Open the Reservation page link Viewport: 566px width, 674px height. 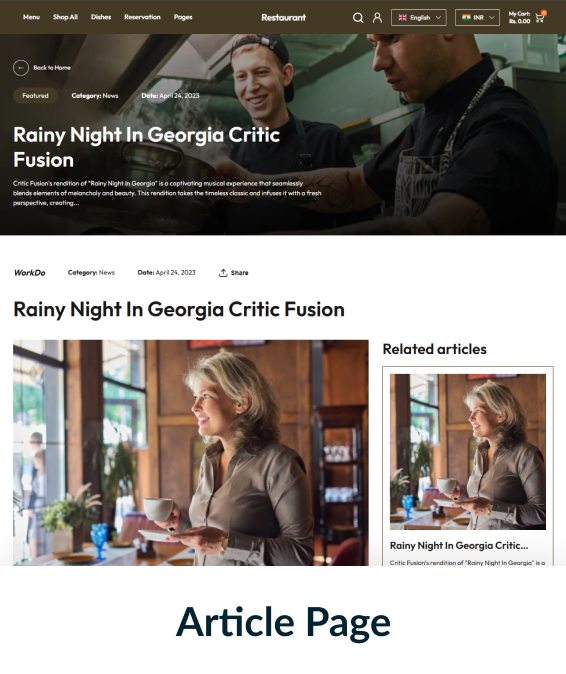pyautogui.click(x=142, y=17)
